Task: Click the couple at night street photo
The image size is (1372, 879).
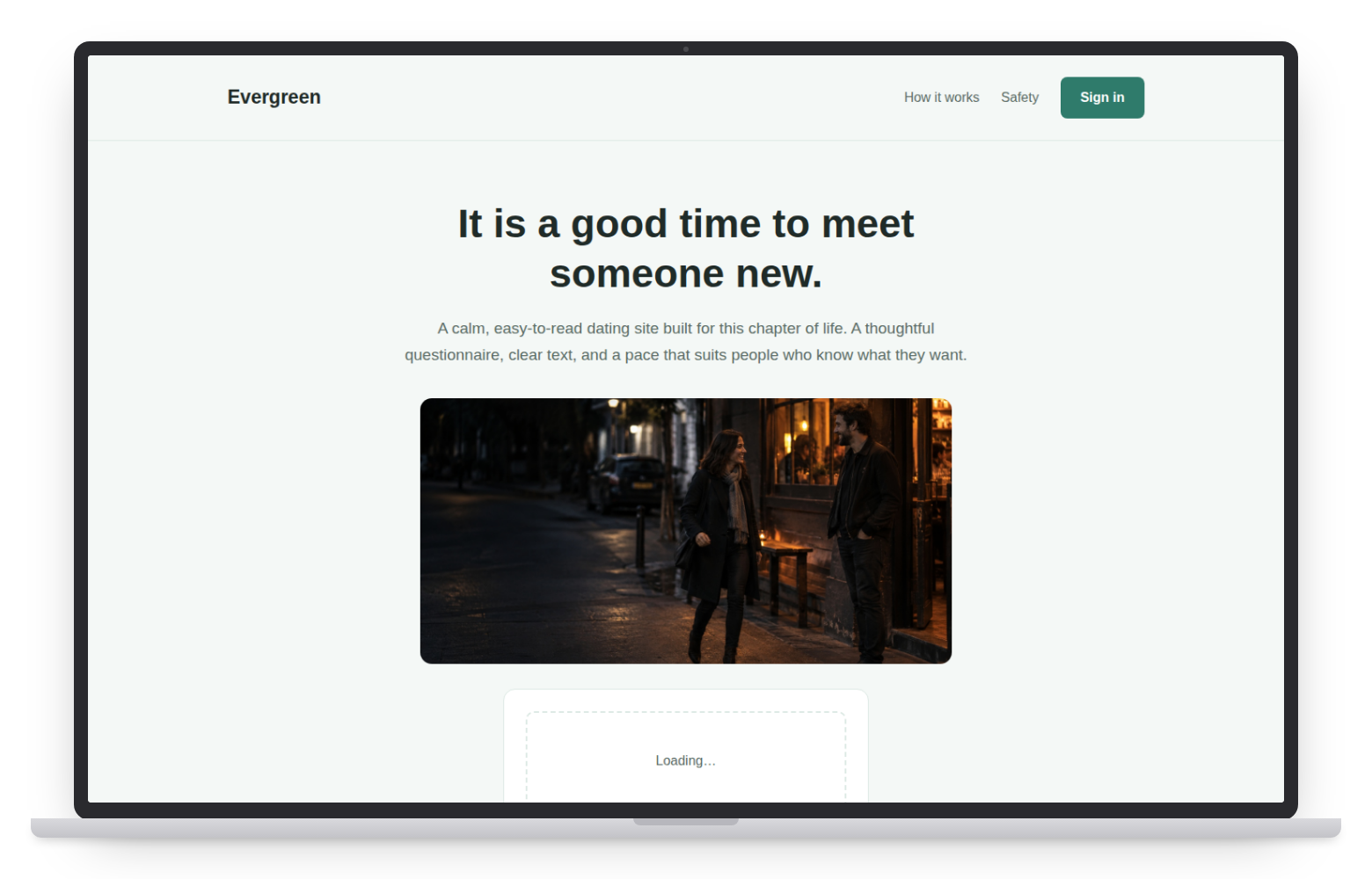Action: (x=686, y=531)
